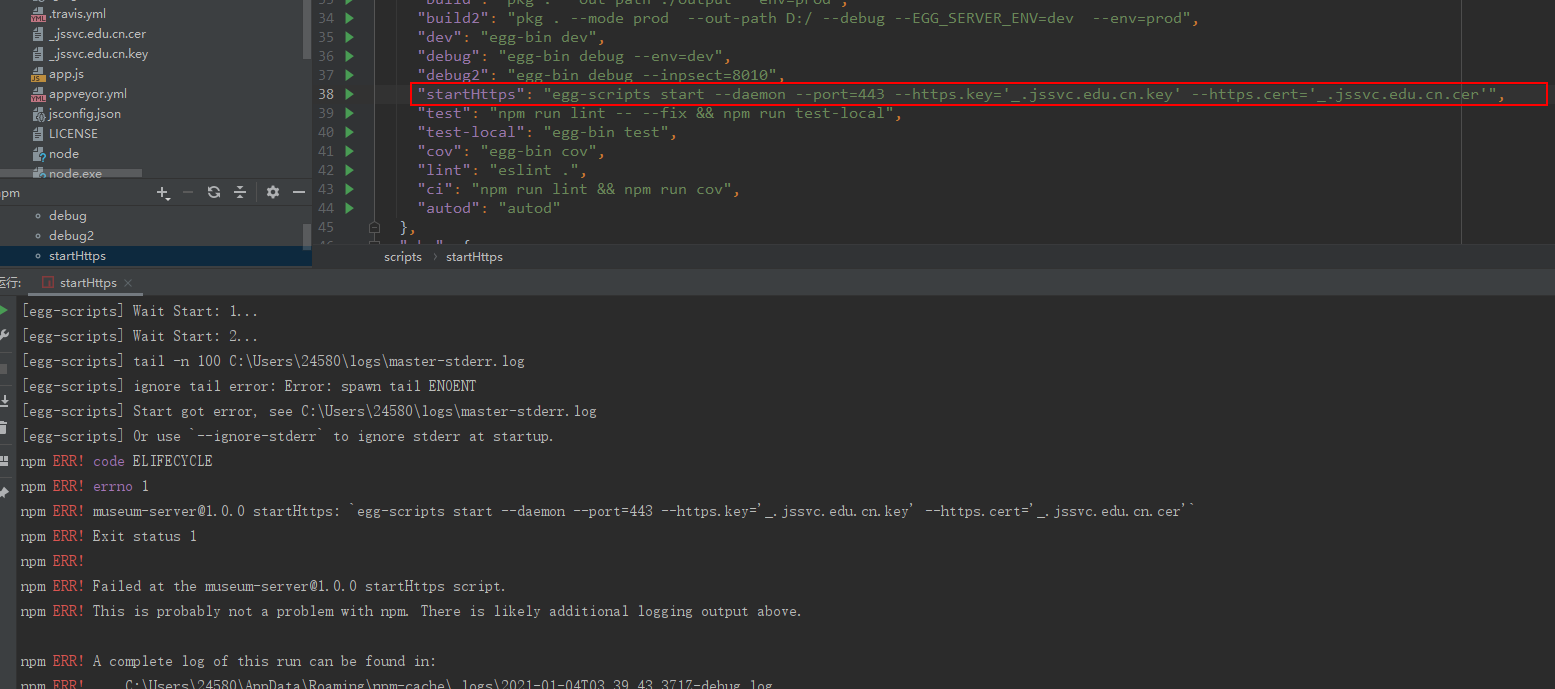Screen dimensions: 1555x689
Task: Click "egg-bin dev" value in editor
Action: click(537, 37)
